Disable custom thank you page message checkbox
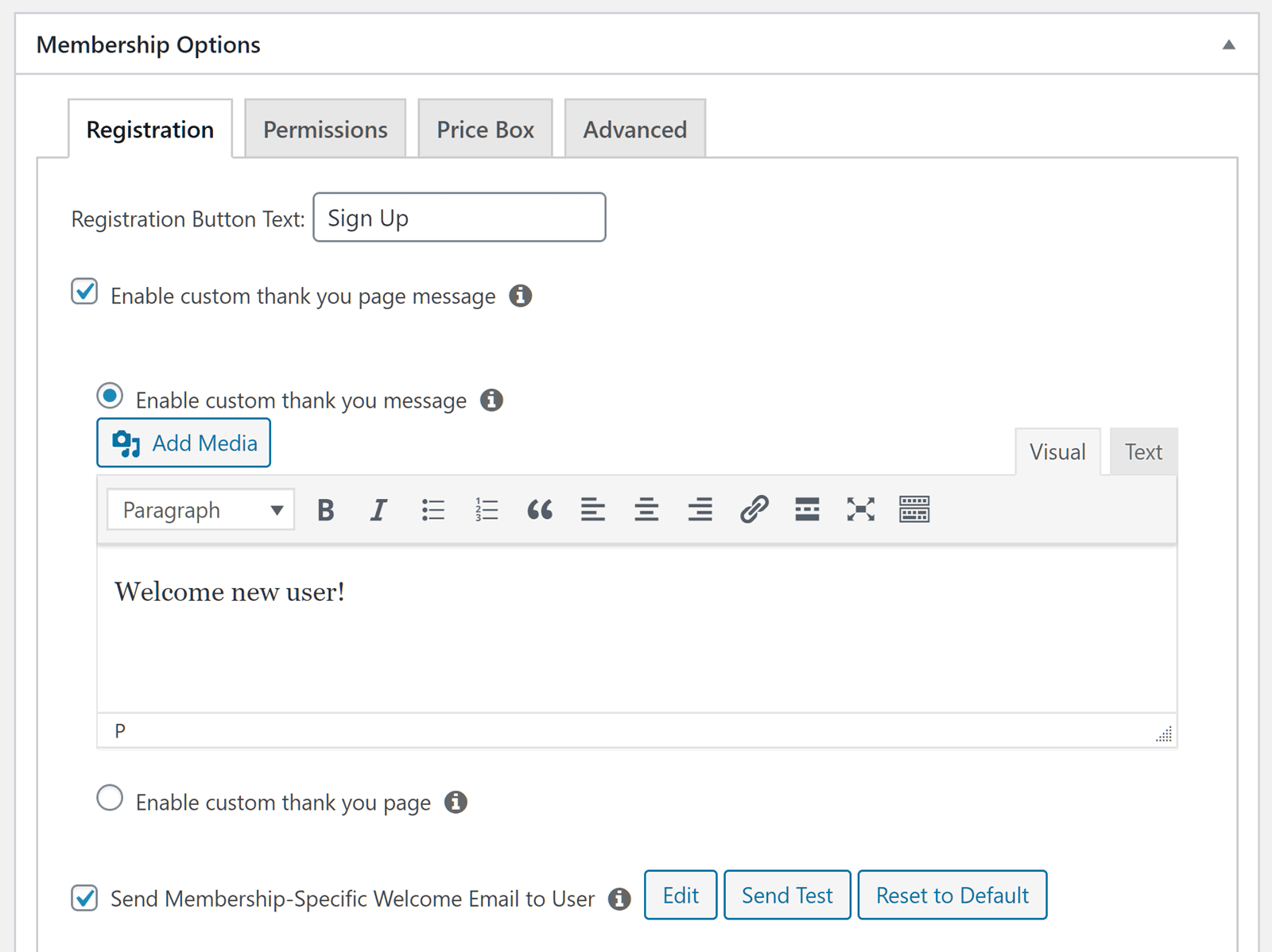 (x=84, y=292)
